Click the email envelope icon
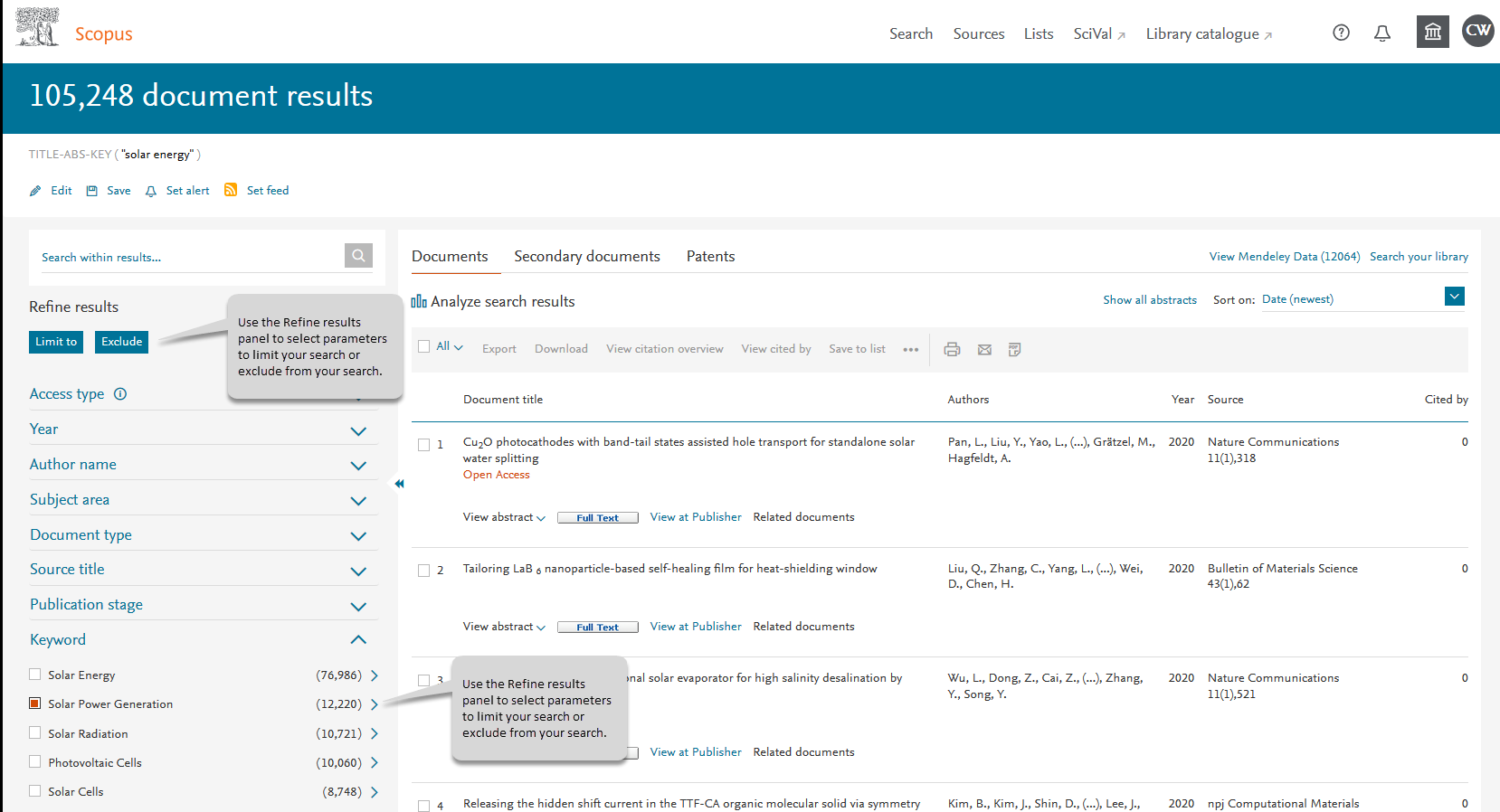This screenshot has height=812, width=1500. coord(984,350)
